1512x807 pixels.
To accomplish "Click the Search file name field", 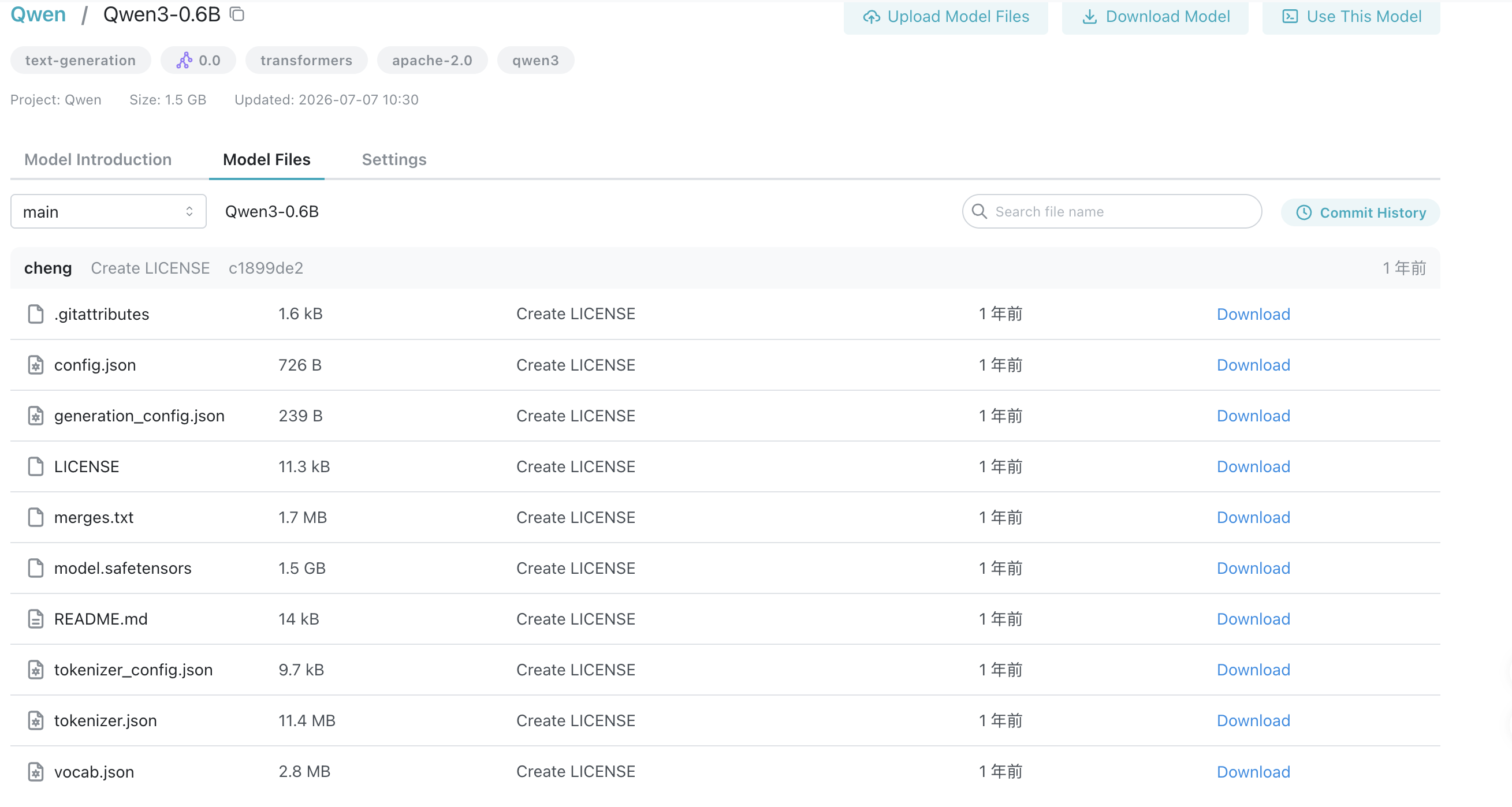I will (1112, 211).
